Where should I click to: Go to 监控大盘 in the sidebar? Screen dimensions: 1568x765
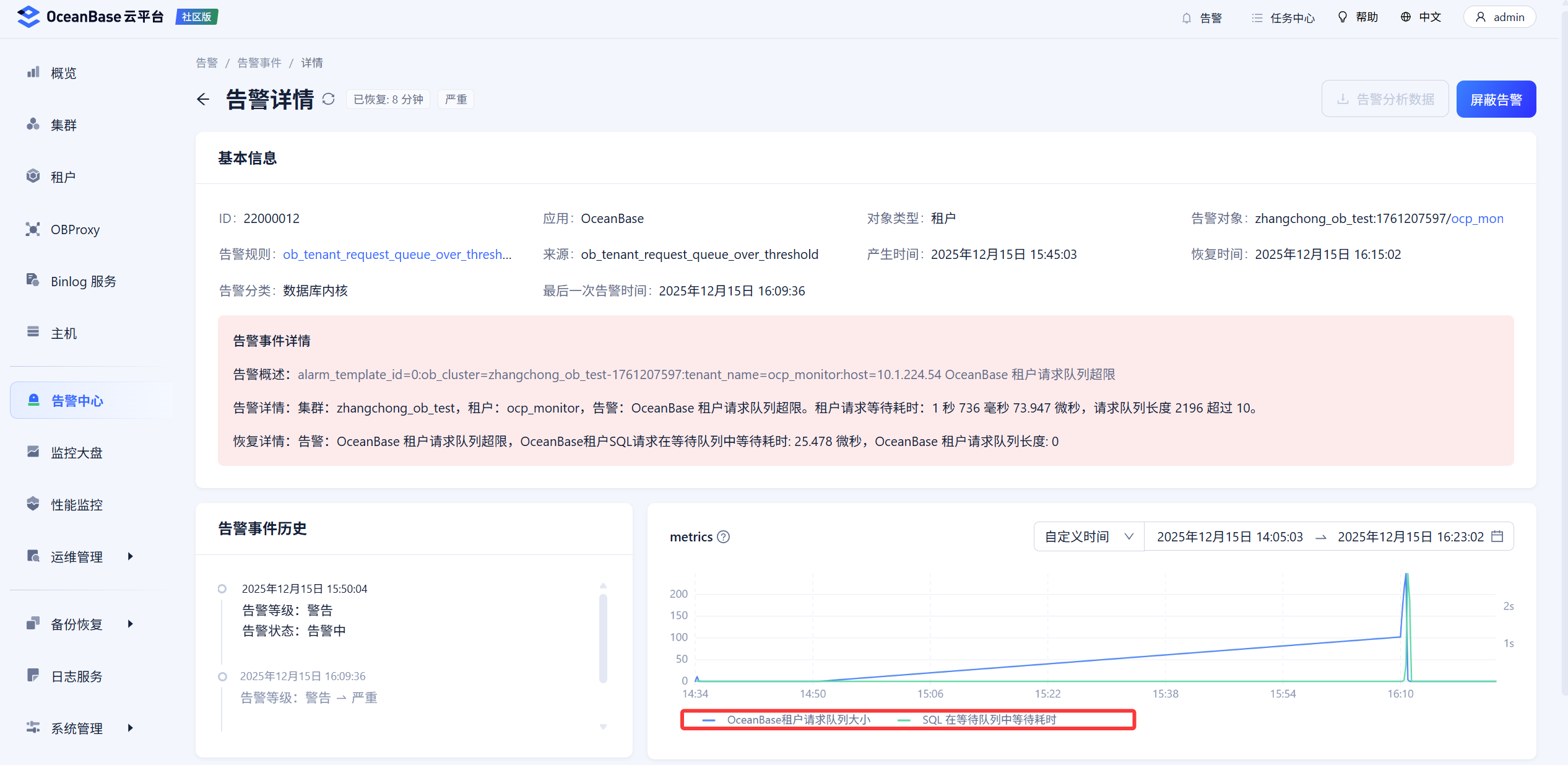[77, 453]
